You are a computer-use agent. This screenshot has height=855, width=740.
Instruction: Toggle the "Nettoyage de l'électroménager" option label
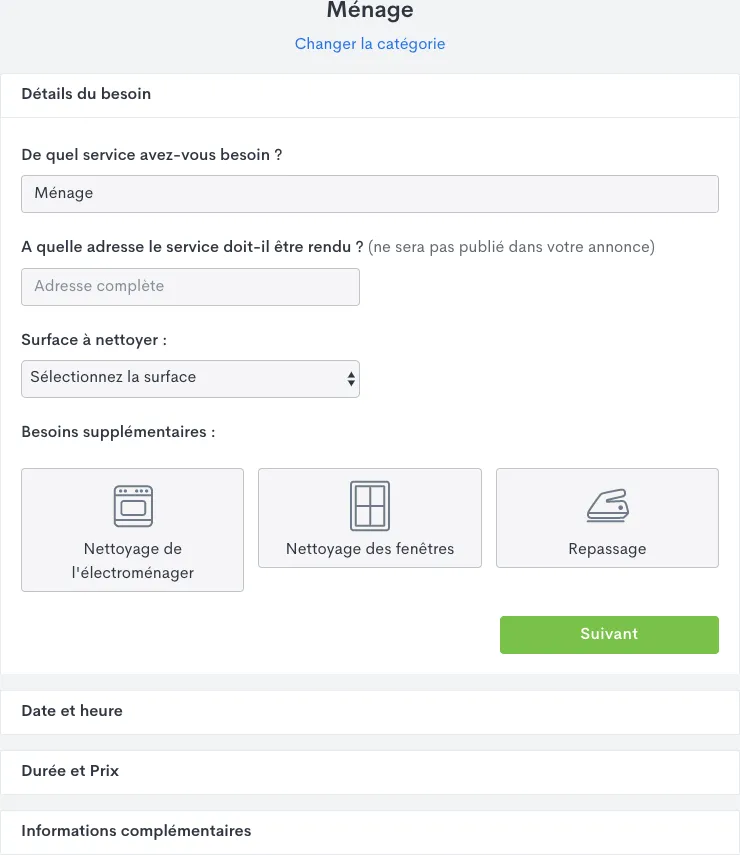[x=132, y=561]
